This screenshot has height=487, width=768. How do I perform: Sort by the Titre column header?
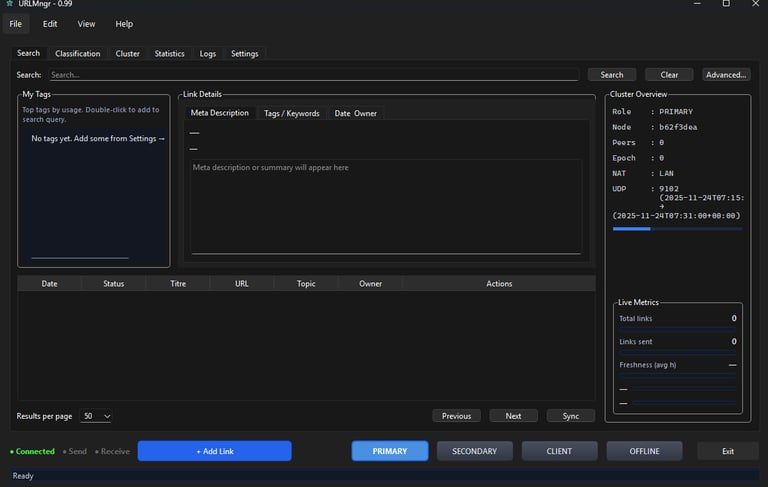click(x=178, y=284)
